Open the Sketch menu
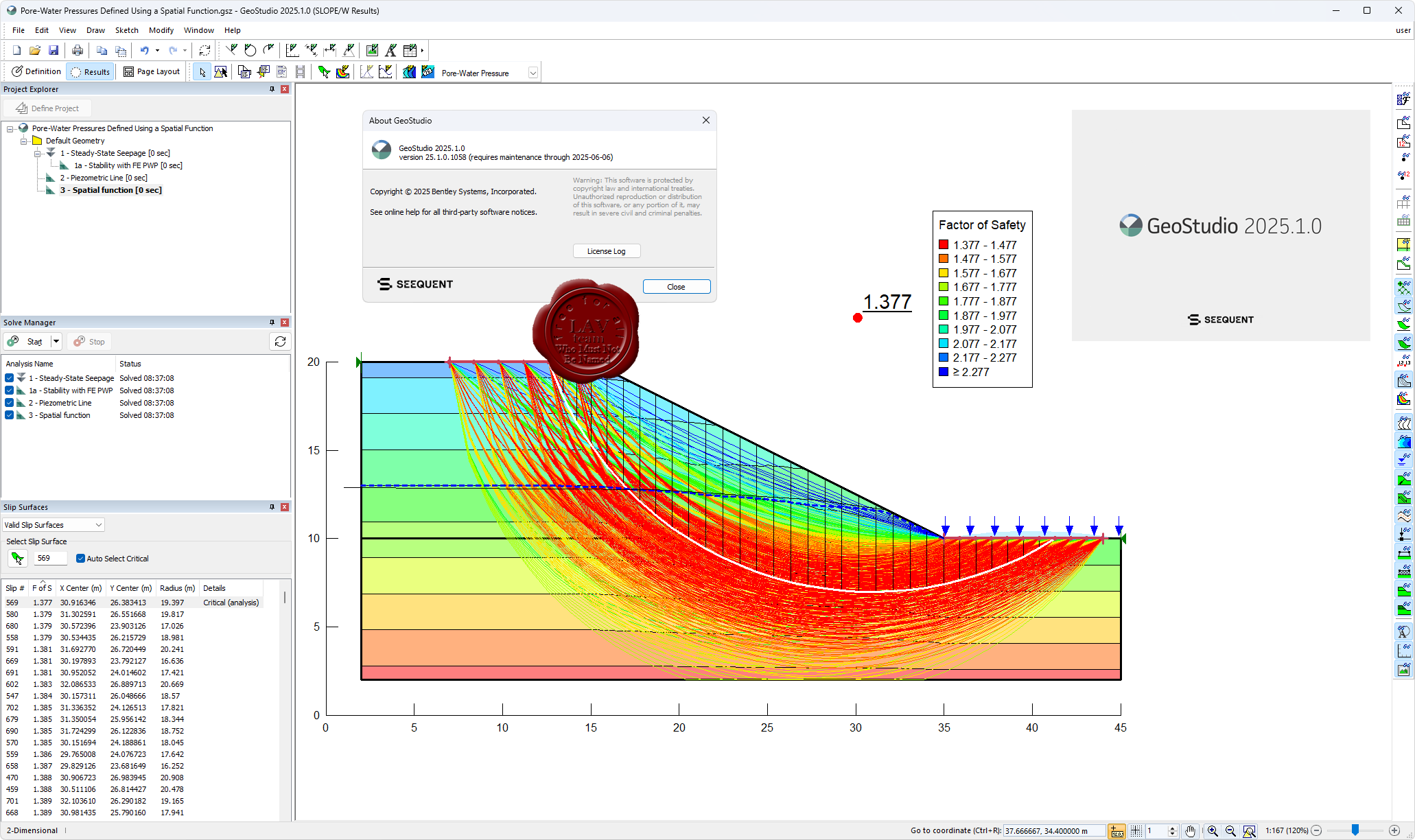 [127, 30]
